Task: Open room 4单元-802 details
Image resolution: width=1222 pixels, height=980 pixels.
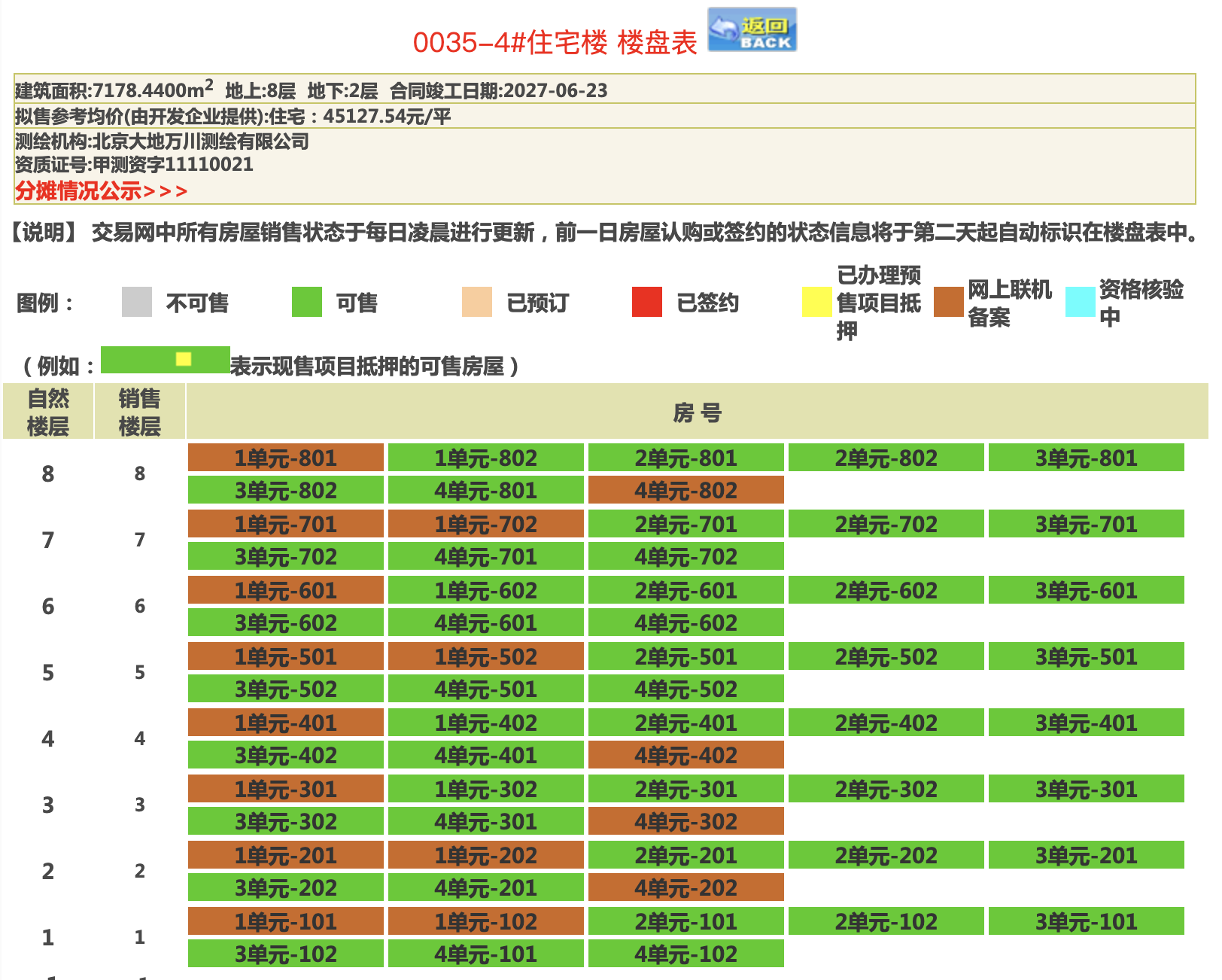Action: 685,490
